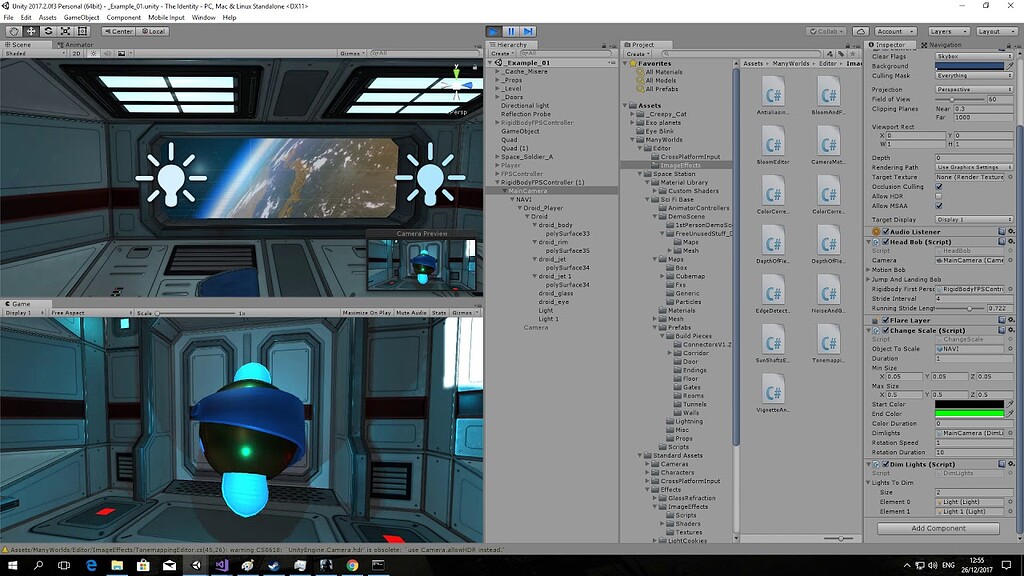Click the green End Color swatch
1024x576 pixels.
point(969,414)
